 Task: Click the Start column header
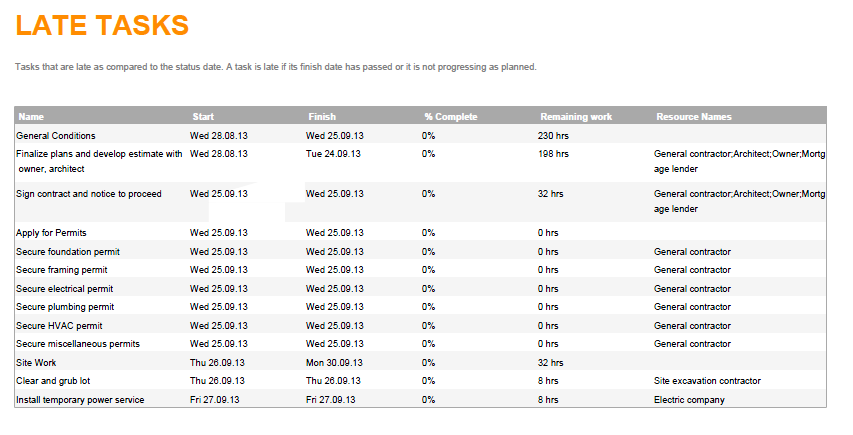203,117
